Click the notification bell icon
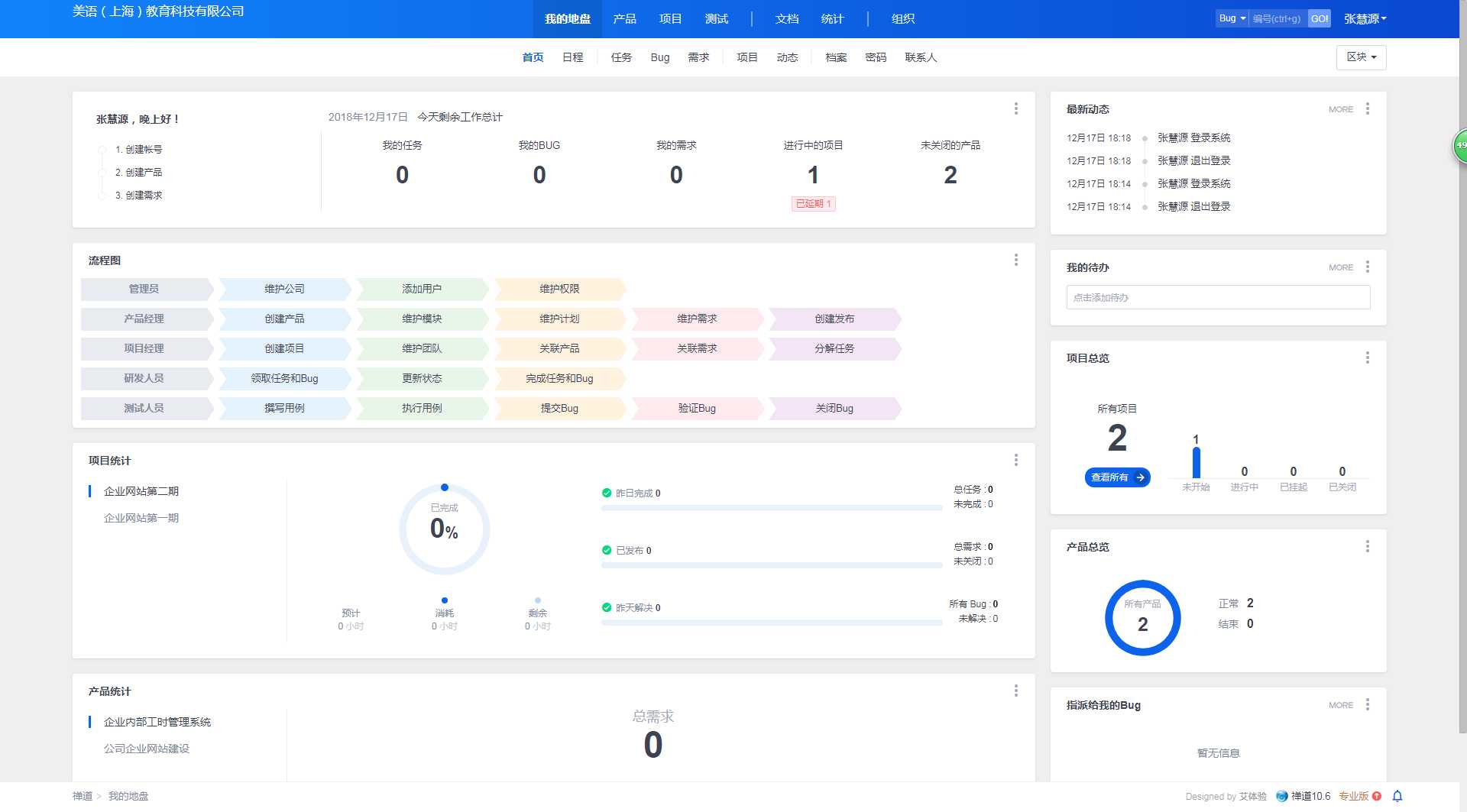The height and width of the screenshot is (812, 1467). coord(1397,796)
